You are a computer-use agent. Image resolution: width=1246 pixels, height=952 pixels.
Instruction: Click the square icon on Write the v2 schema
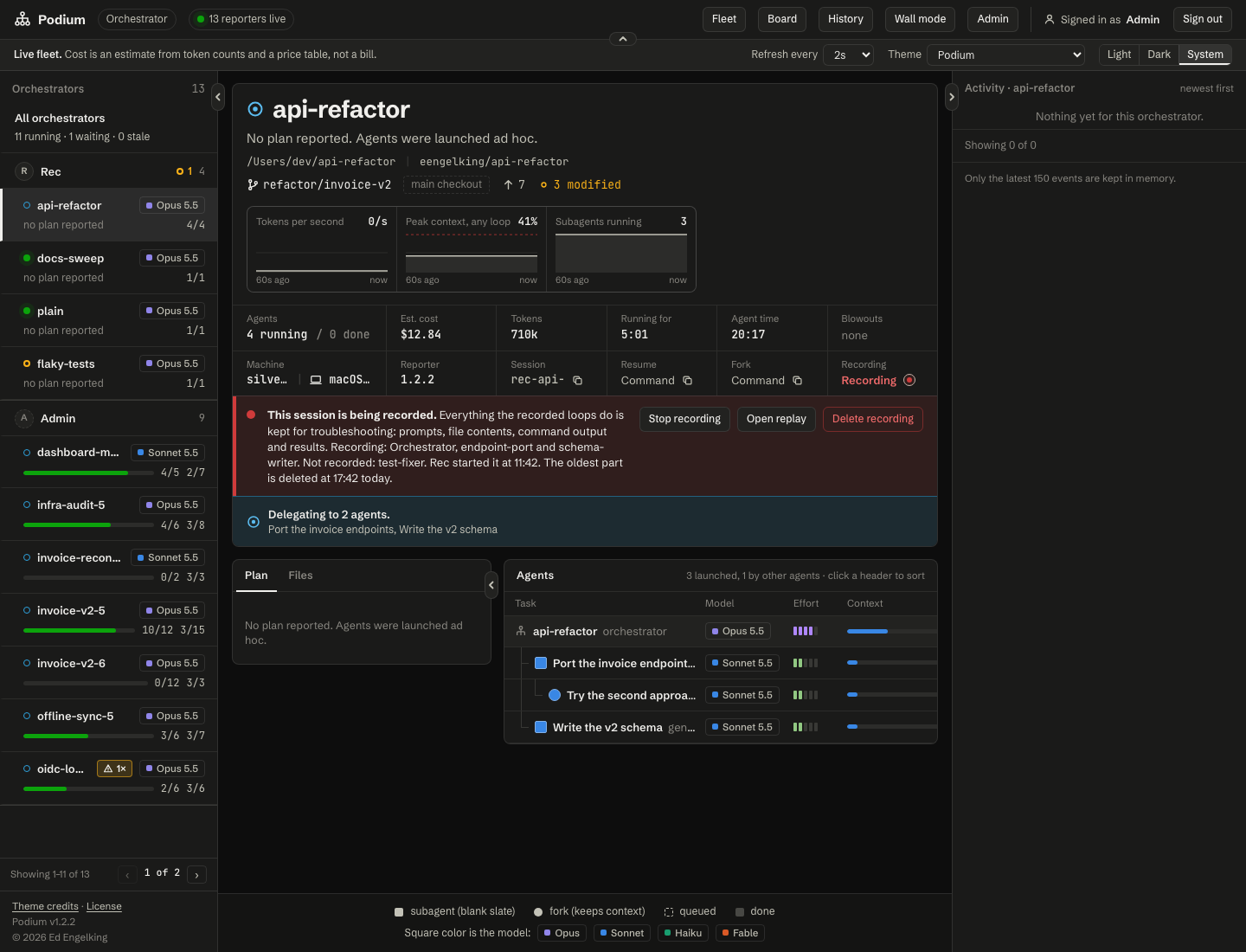pos(541,727)
